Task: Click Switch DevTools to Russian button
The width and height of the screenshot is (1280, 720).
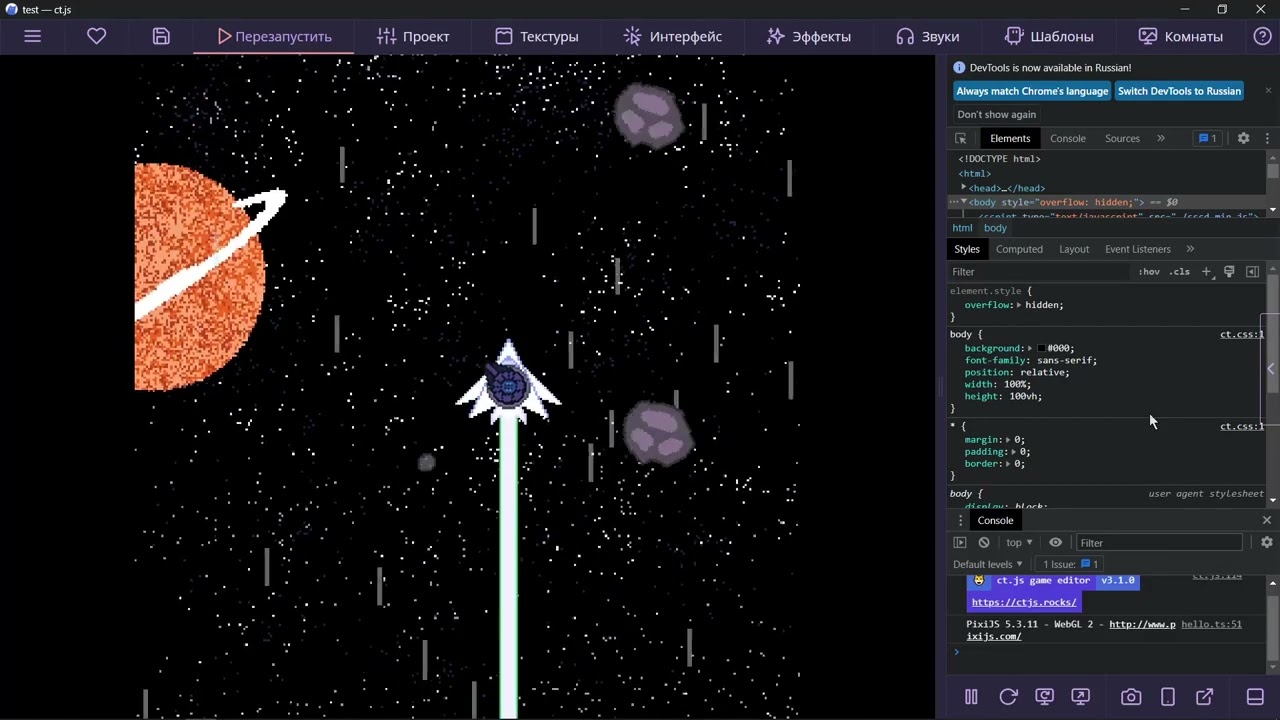Action: coord(1179,91)
